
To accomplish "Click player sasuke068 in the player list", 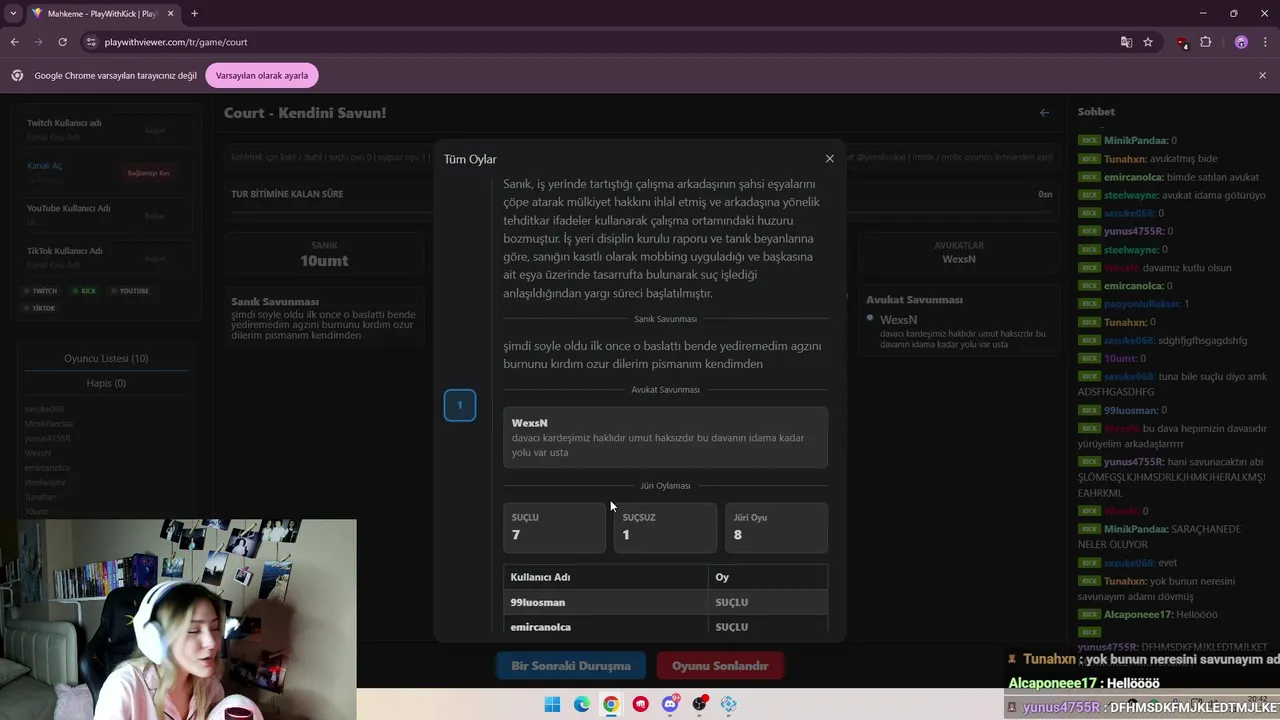I will pos(44,409).
